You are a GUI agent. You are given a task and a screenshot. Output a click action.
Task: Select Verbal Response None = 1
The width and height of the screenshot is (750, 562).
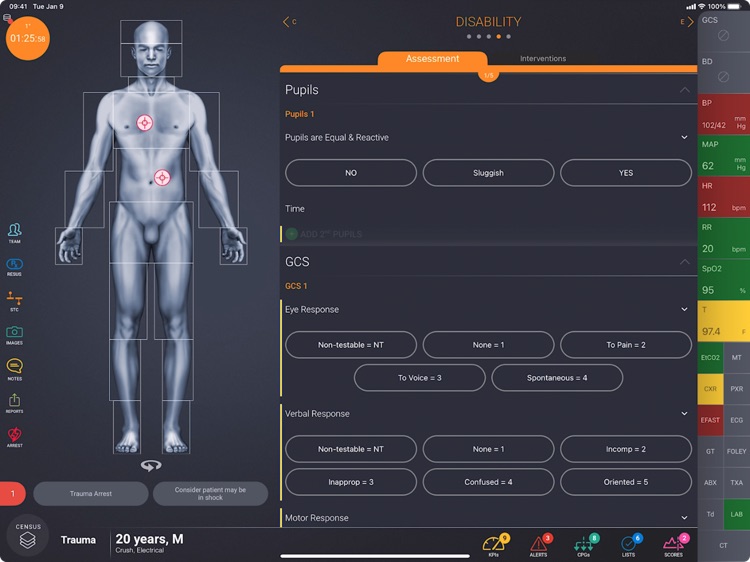(488, 449)
